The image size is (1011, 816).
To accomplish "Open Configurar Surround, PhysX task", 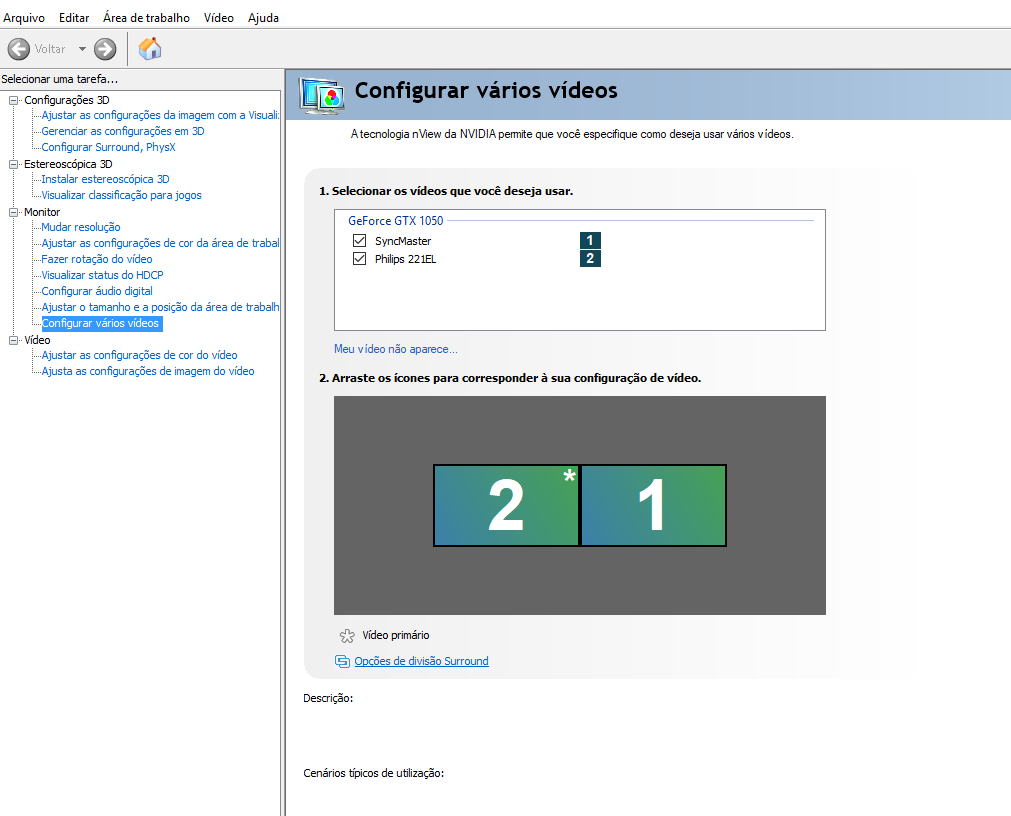I will coord(108,148).
